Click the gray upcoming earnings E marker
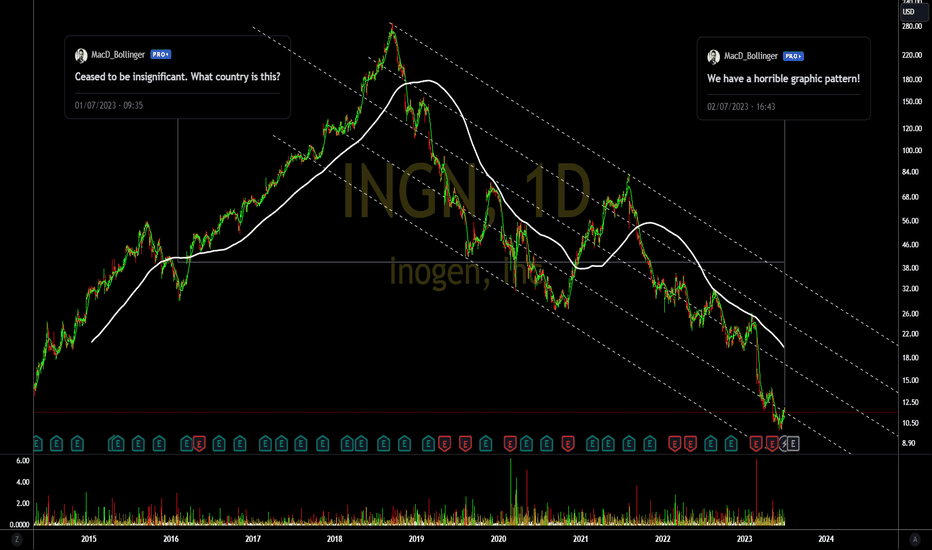Viewport: 932px width, 550px height. point(794,444)
